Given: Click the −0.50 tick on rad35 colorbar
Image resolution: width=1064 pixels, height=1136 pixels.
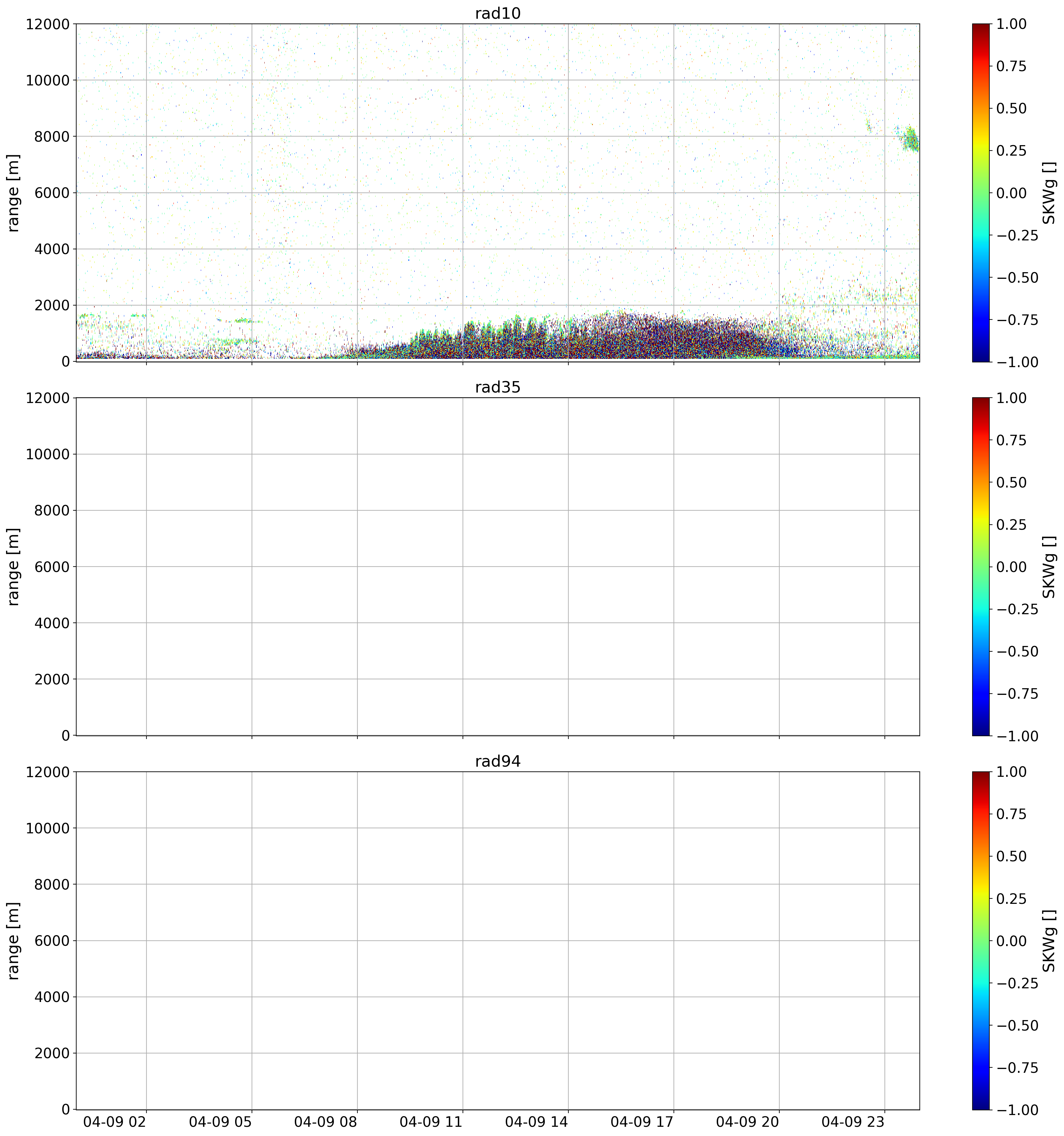Looking at the screenshot, I should (x=1017, y=651).
